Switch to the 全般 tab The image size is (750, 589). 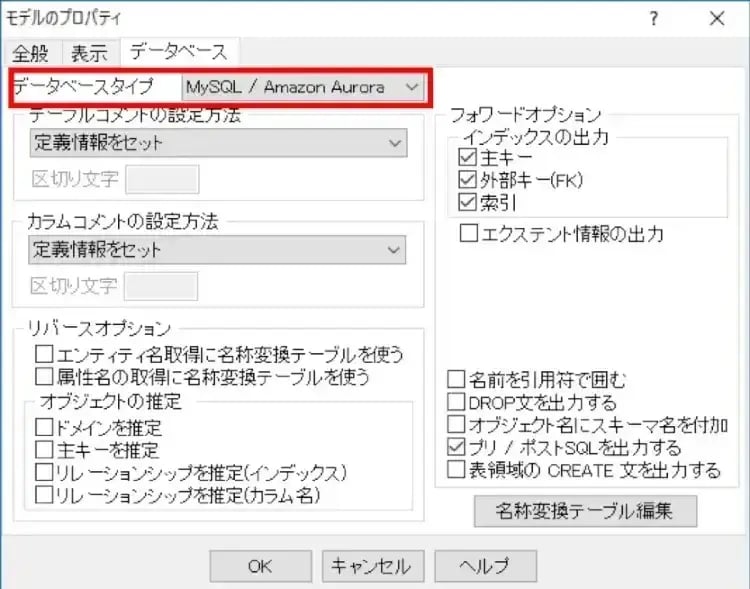[31, 53]
